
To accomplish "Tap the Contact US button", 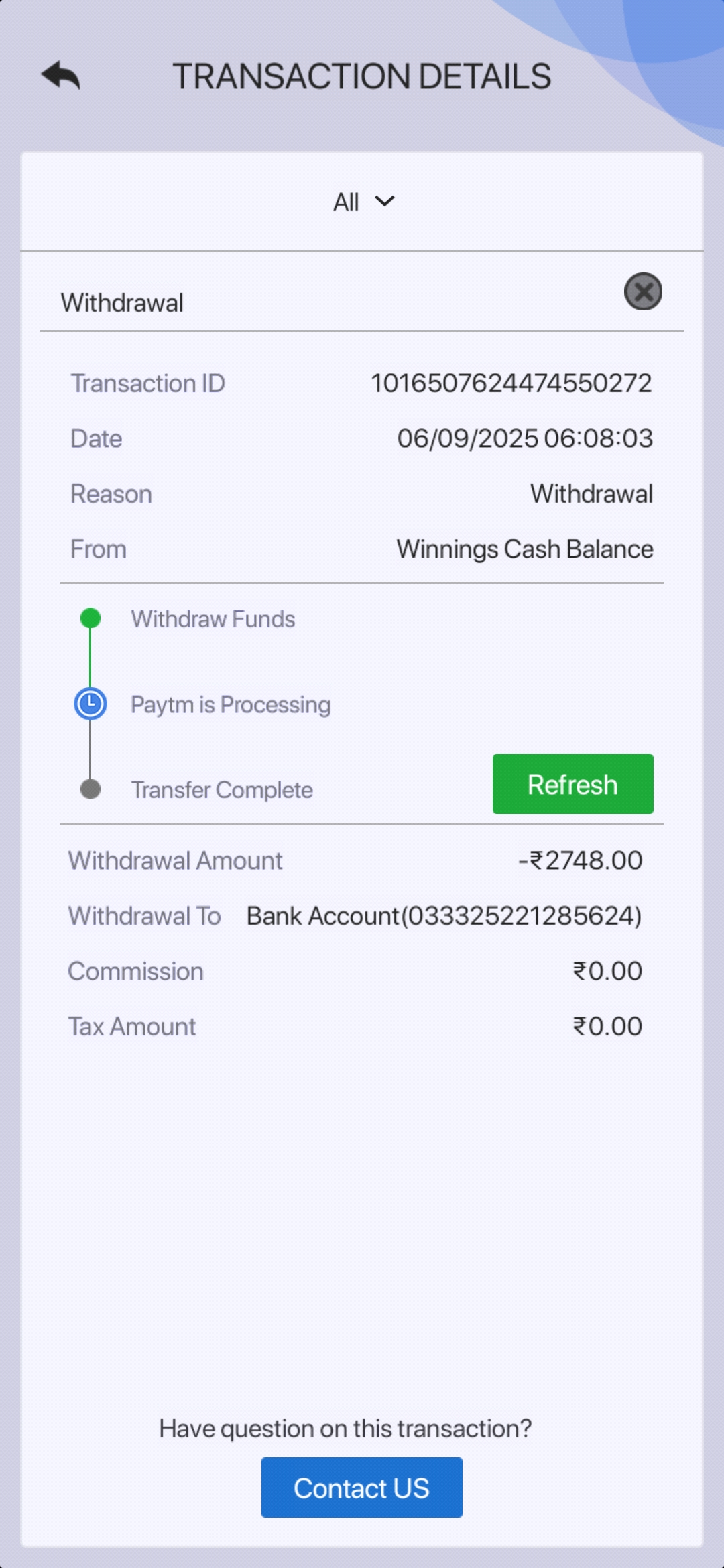I will [361, 1488].
